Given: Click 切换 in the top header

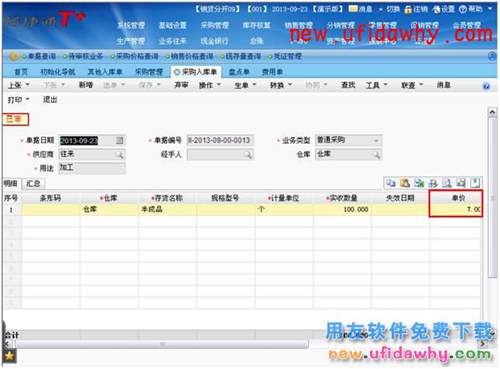Looking at the screenshot, I should tap(393, 9).
